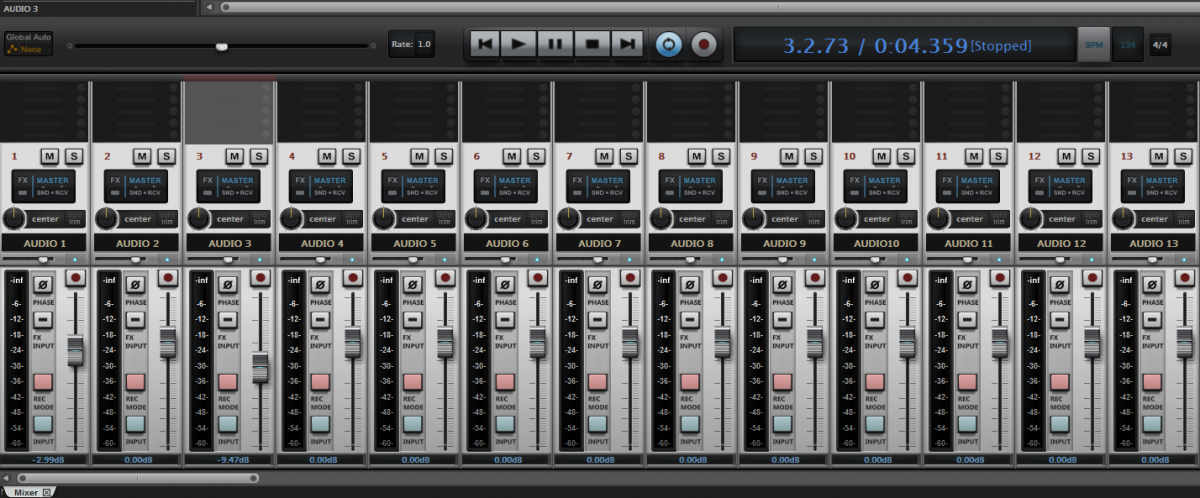This screenshot has height=498, width=1200.
Task: Toggle the blue loop repeat button
Action: (667, 44)
